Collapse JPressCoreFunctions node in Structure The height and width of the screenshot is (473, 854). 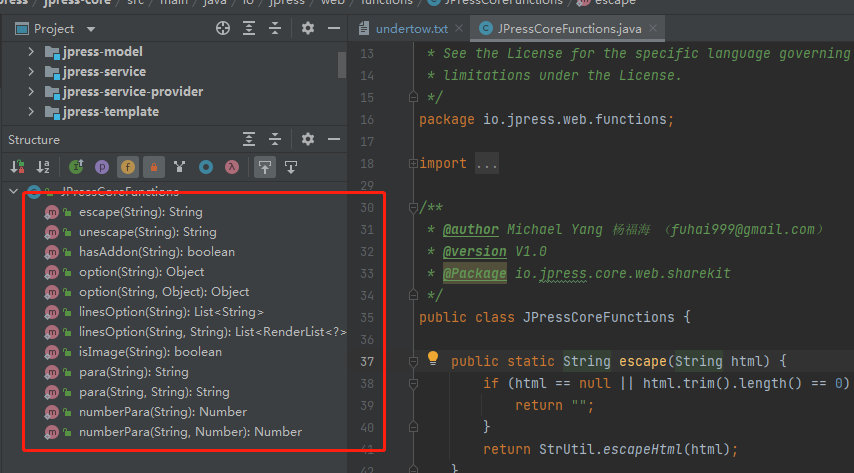point(14,191)
